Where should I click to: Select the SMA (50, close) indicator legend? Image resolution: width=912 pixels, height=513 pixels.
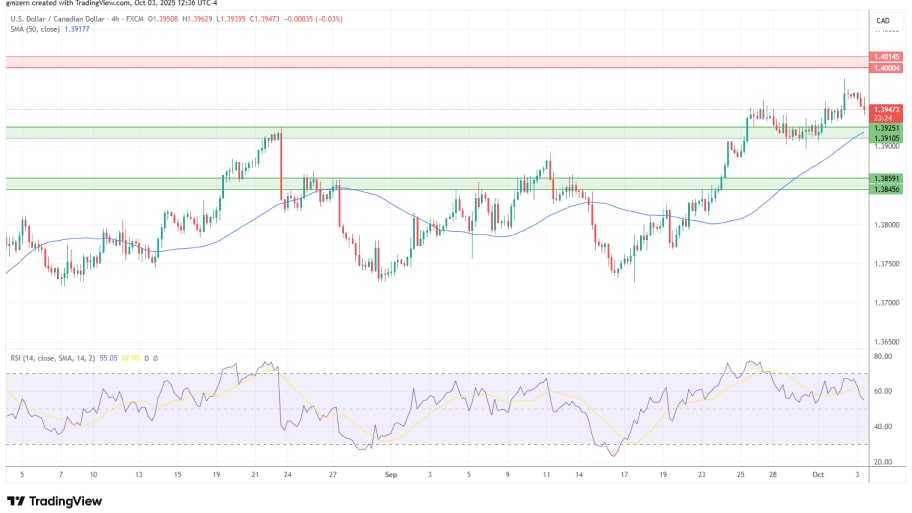[29, 30]
